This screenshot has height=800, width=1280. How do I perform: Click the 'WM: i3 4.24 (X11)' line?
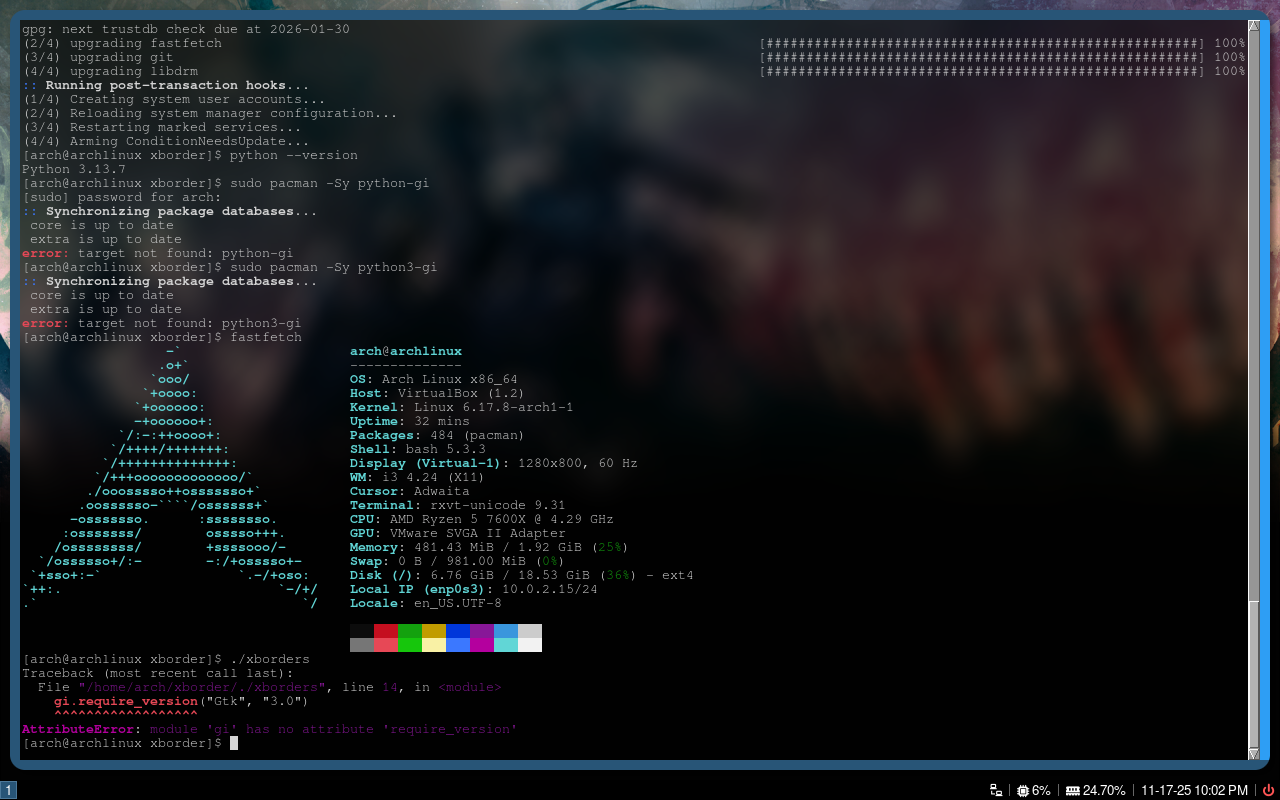(418, 477)
